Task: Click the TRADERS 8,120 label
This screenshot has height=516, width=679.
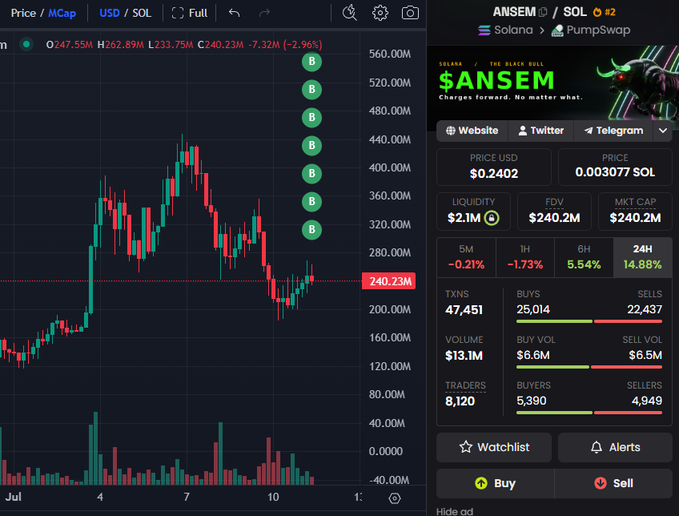Action: [x=466, y=385]
